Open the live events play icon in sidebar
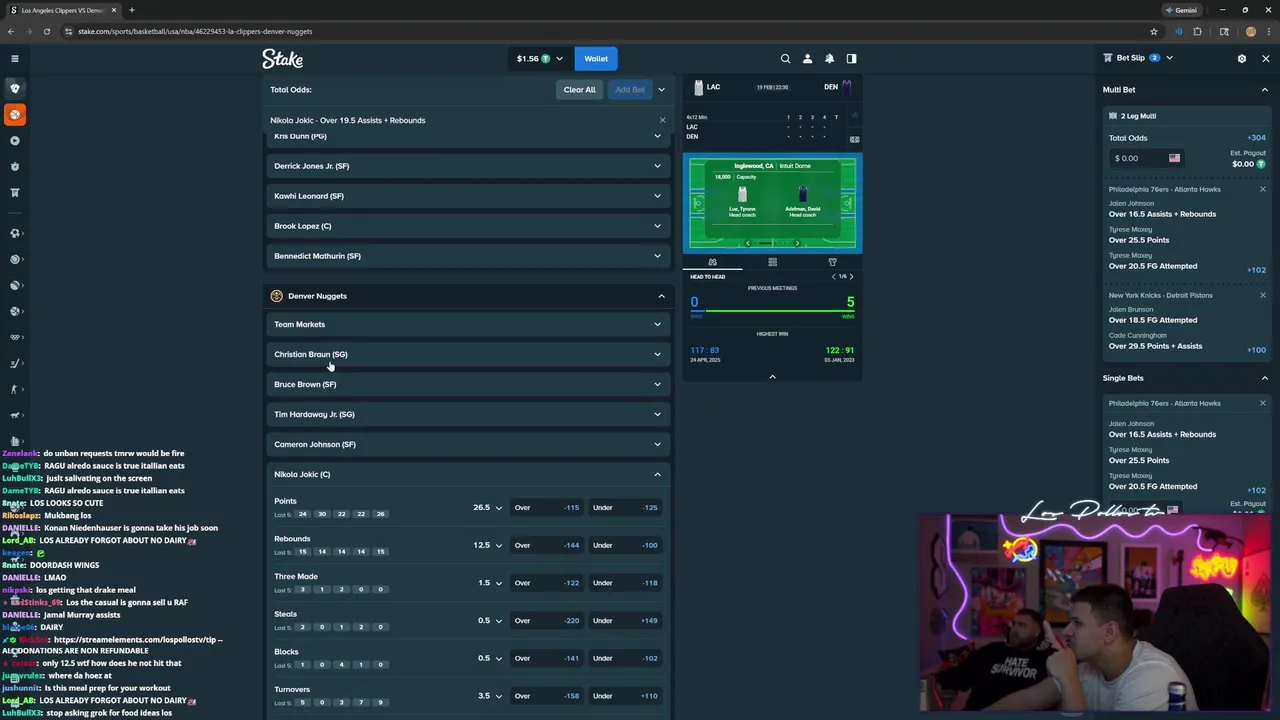1280x720 pixels. 14,141
